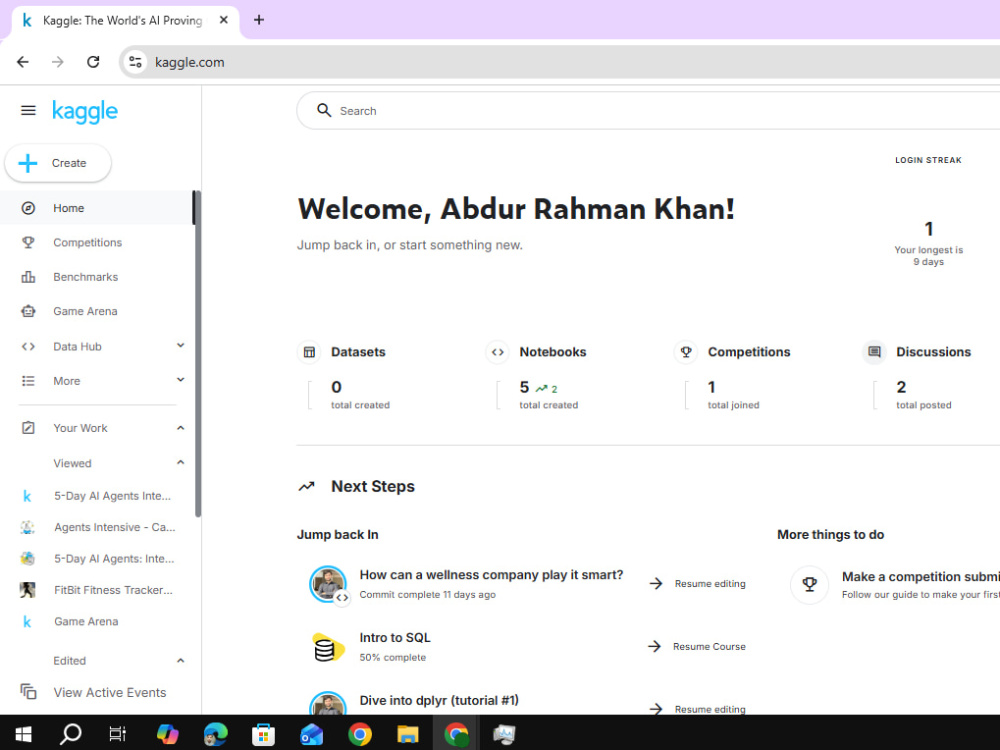Click Datasets 0 total created stat
Screen dimensions: 1000x750
pos(360,395)
